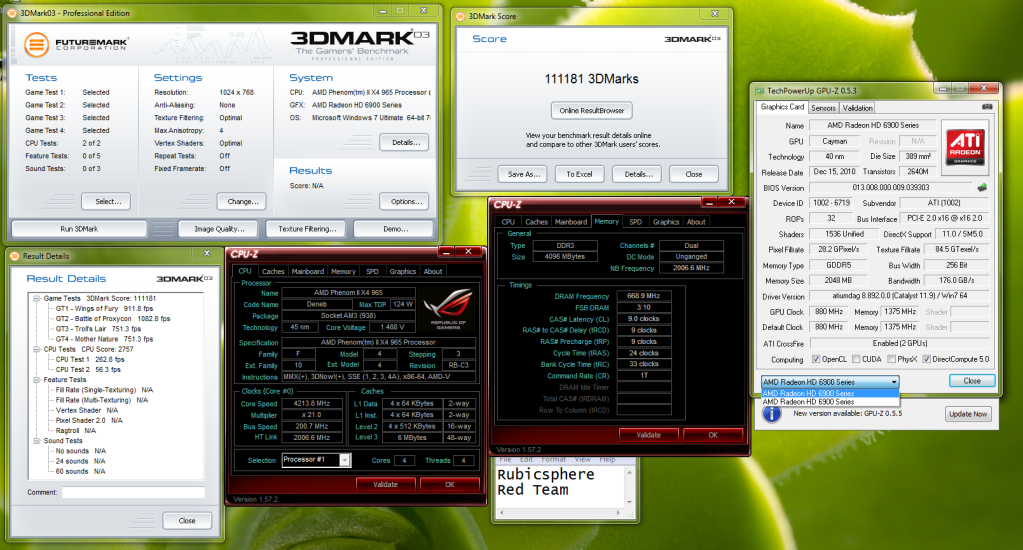The height and width of the screenshot is (550, 1023).
Task: Collapse the Sound Tests tree node
Action: (x=37, y=440)
